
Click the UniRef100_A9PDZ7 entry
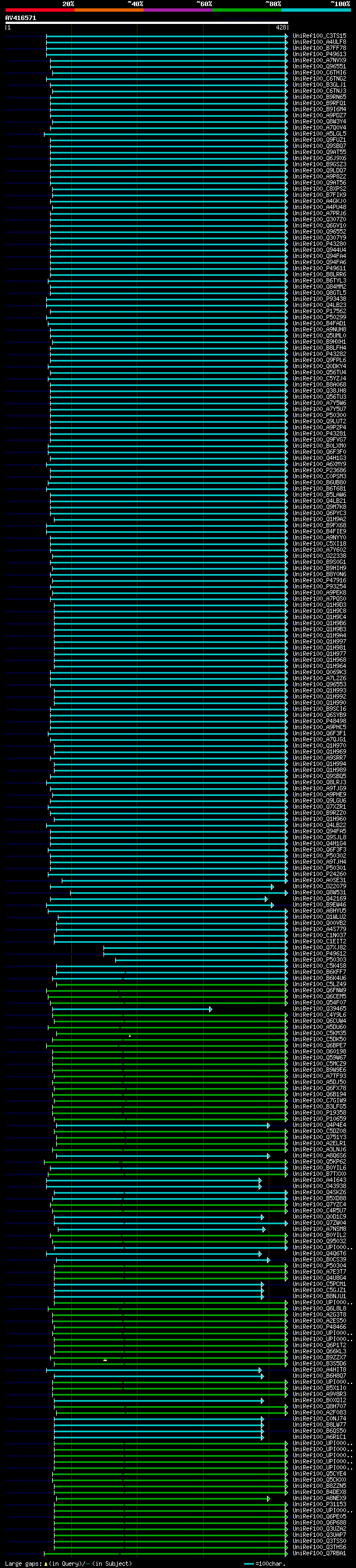point(319,116)
